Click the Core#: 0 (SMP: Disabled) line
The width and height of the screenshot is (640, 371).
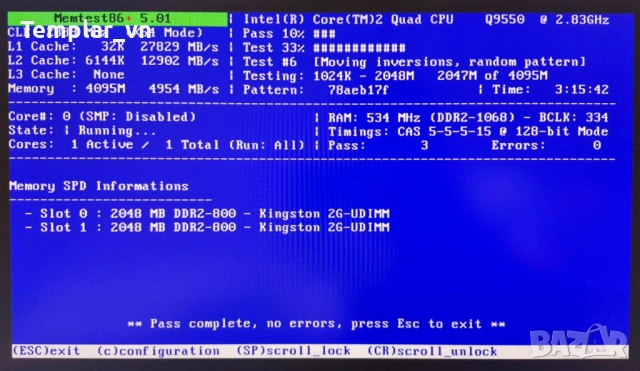[102, 117]
